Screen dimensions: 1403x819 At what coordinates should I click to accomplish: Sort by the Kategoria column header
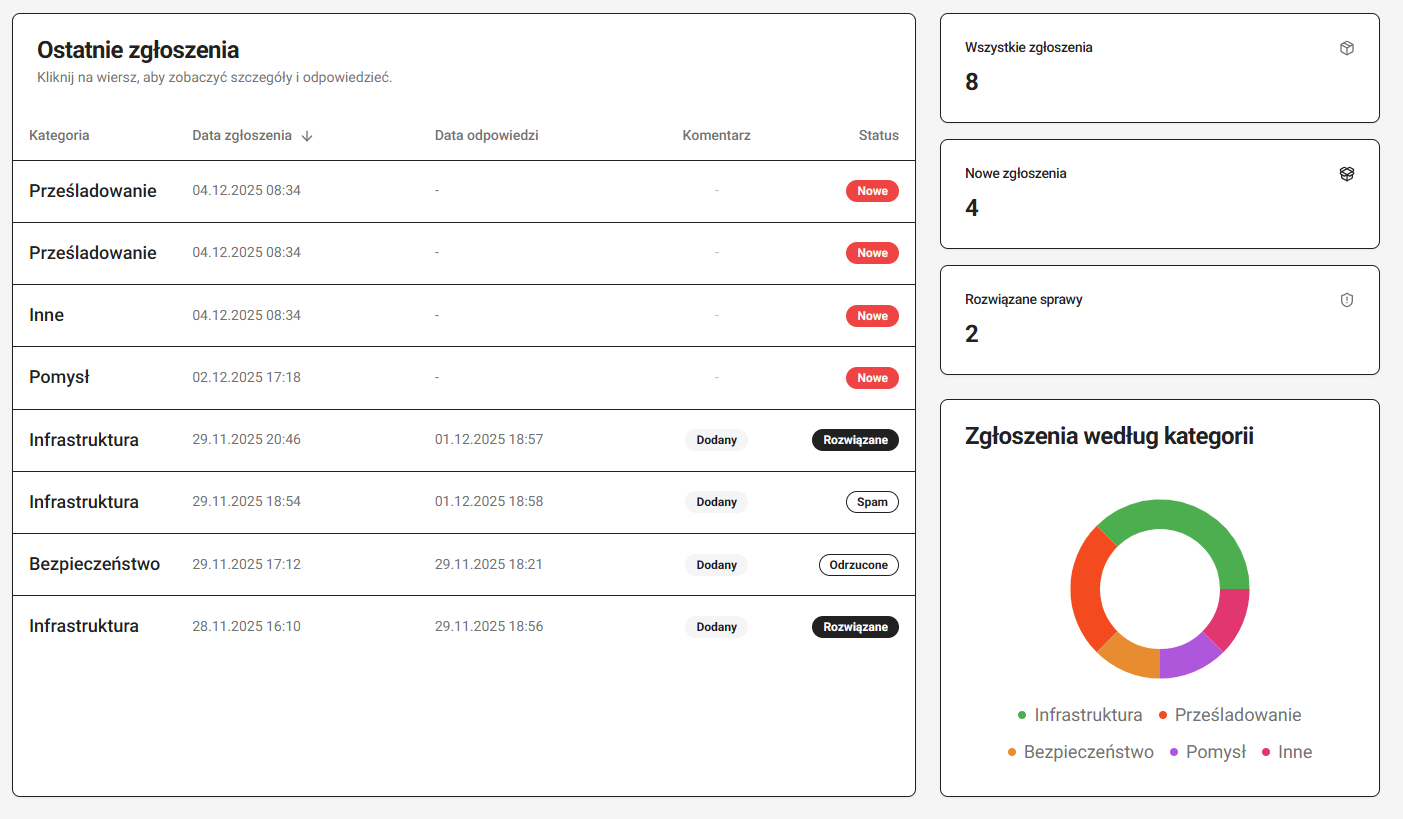coord(59,135)
